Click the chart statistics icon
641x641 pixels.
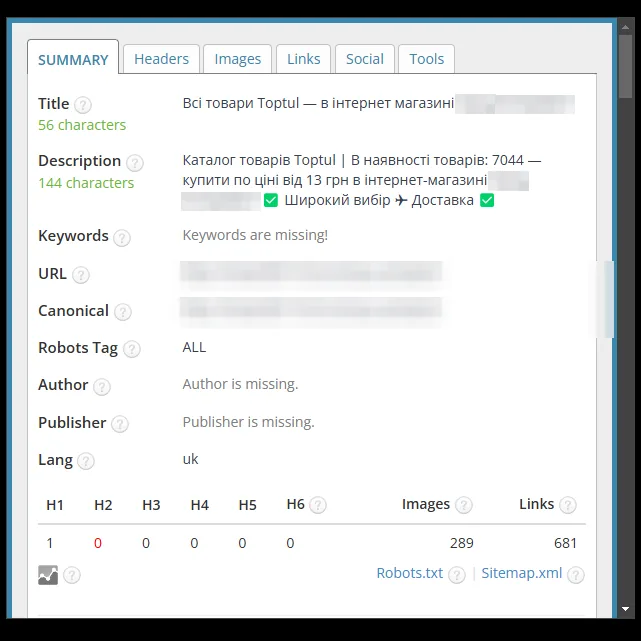click(x=48, y=575)
